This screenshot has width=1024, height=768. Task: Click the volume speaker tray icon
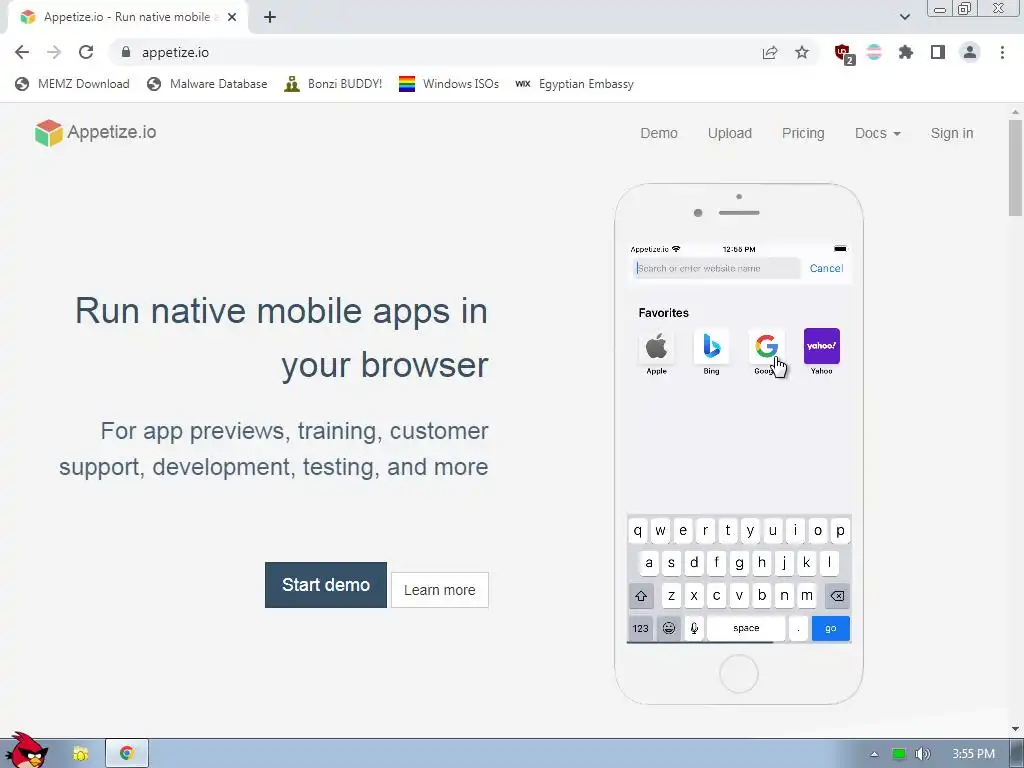pyautogui.click(x=922, y=754)
